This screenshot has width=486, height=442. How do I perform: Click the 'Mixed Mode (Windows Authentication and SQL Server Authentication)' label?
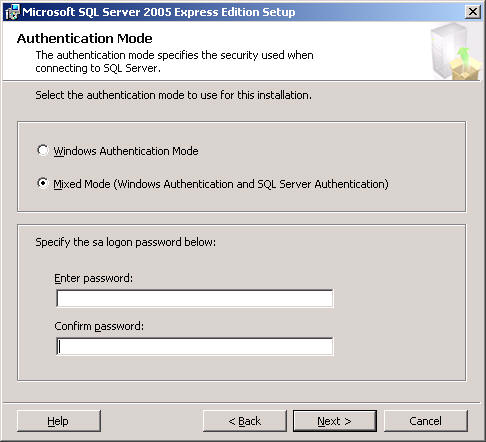[x=221, y=184]
